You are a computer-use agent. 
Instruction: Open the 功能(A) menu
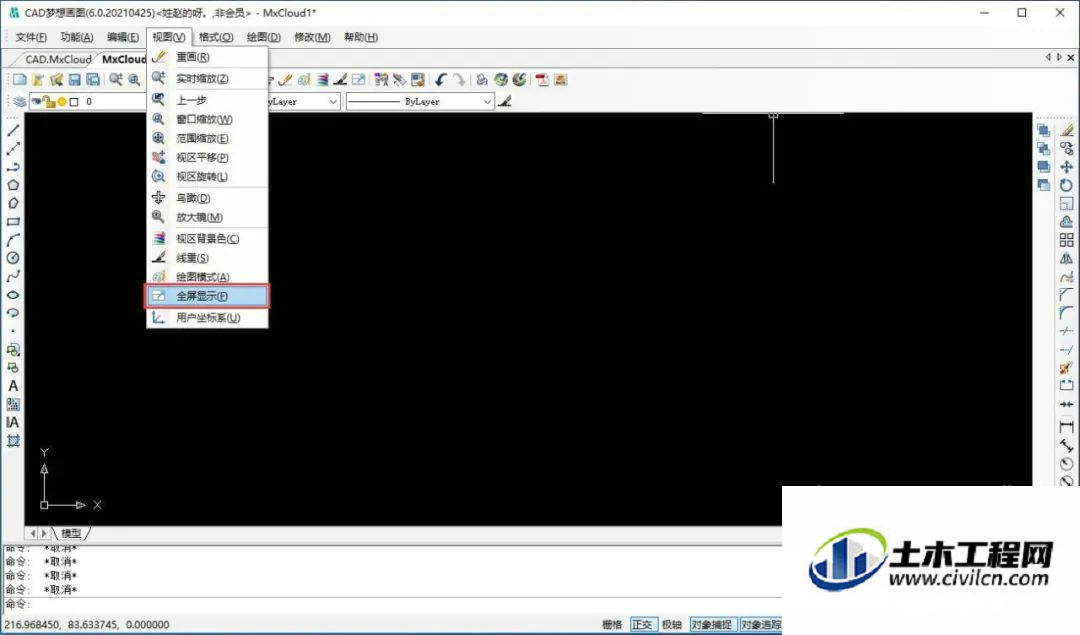76,37
